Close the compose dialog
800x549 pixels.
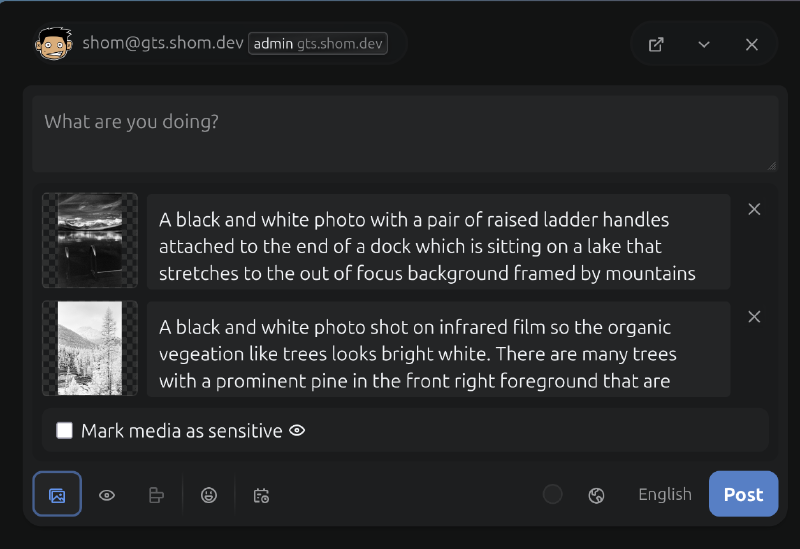click(752, 44)
